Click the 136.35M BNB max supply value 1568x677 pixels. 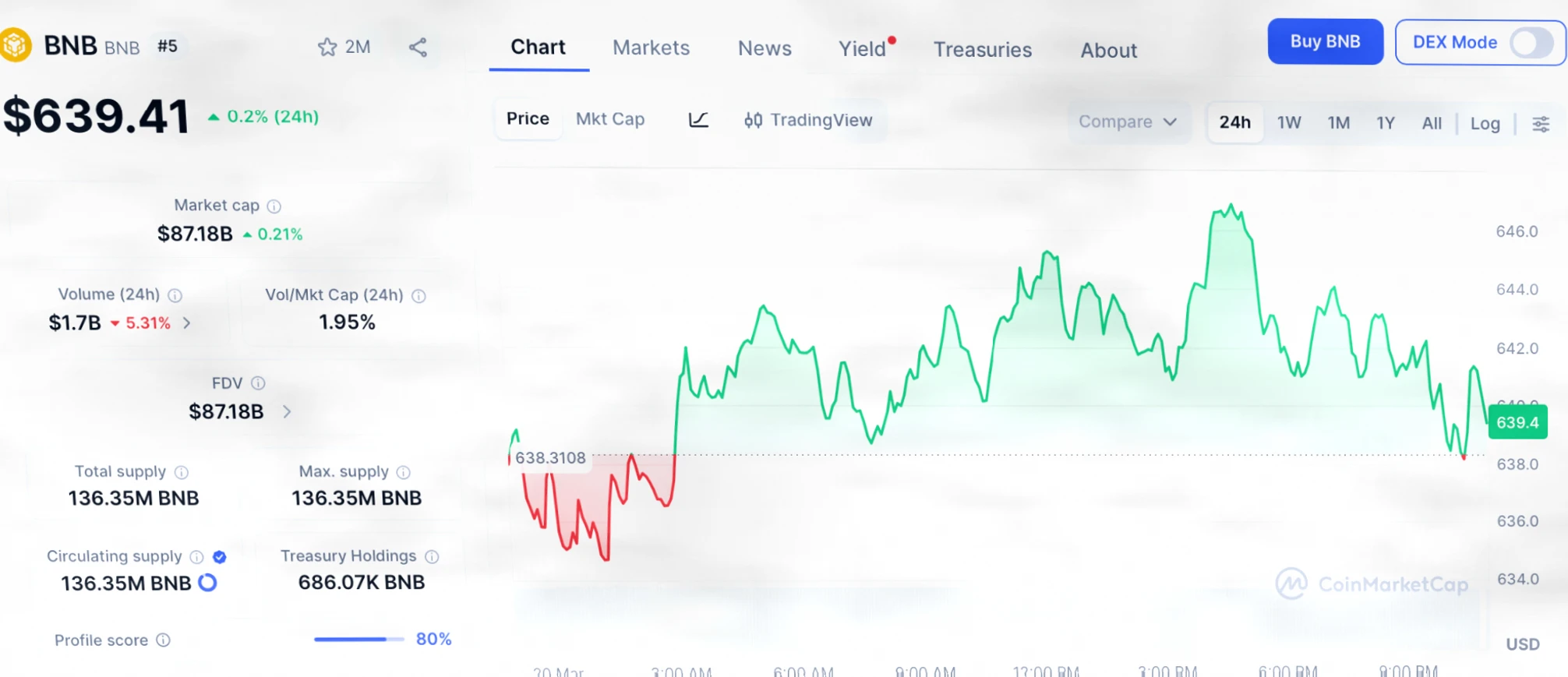point(356,498)
